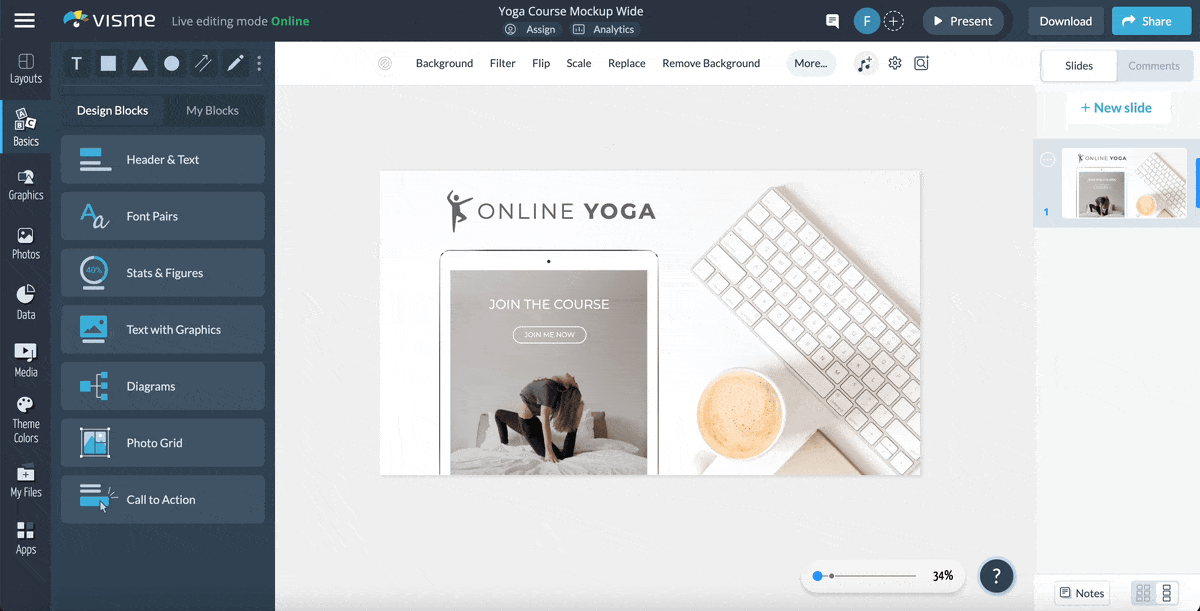
Task: Open the shape tools overflow menu
Action: [x=258, y=63]
